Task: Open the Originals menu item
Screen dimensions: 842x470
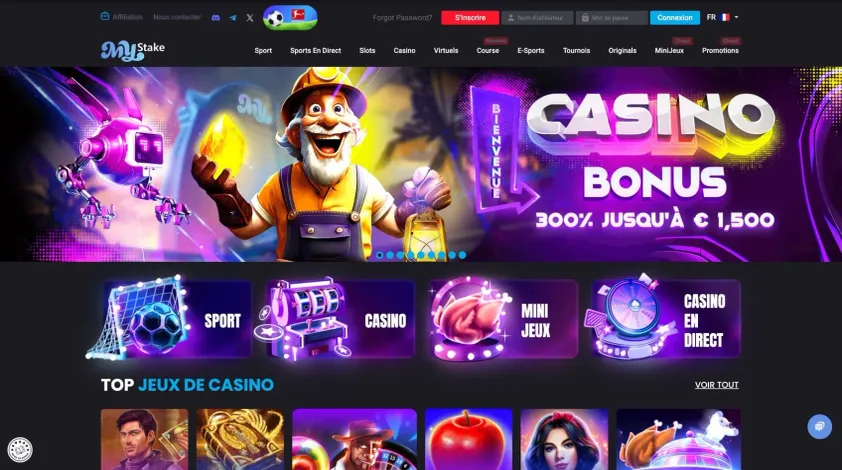Action: (622, 50)
